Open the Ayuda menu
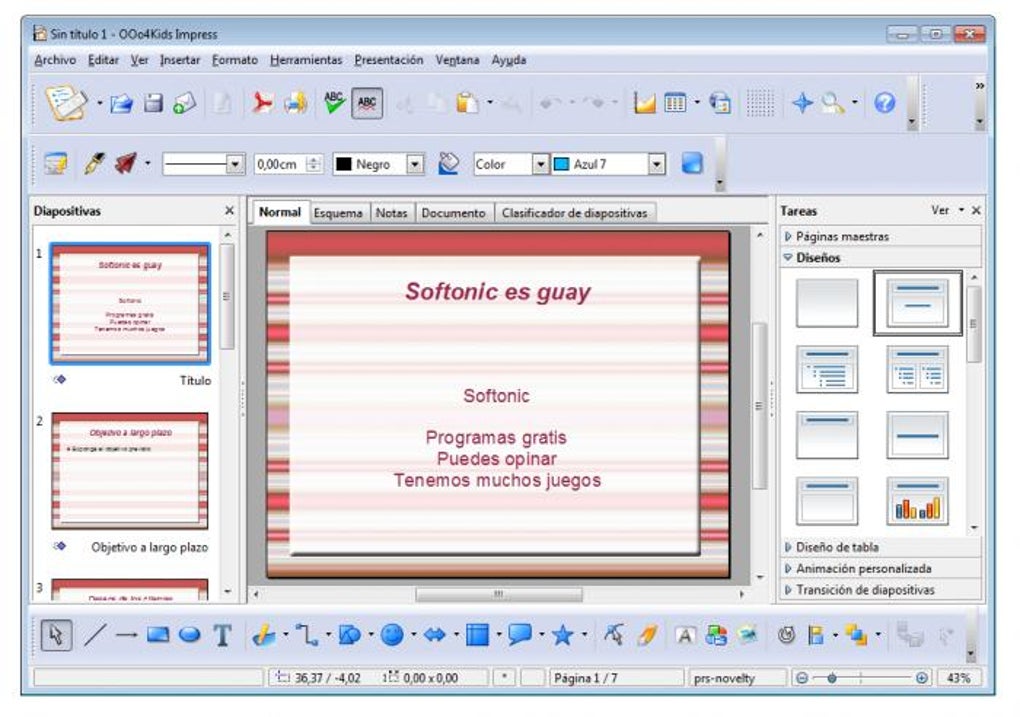Viewport: 1020px width, 717px height. pyautogui.click(x=509, y=60)
